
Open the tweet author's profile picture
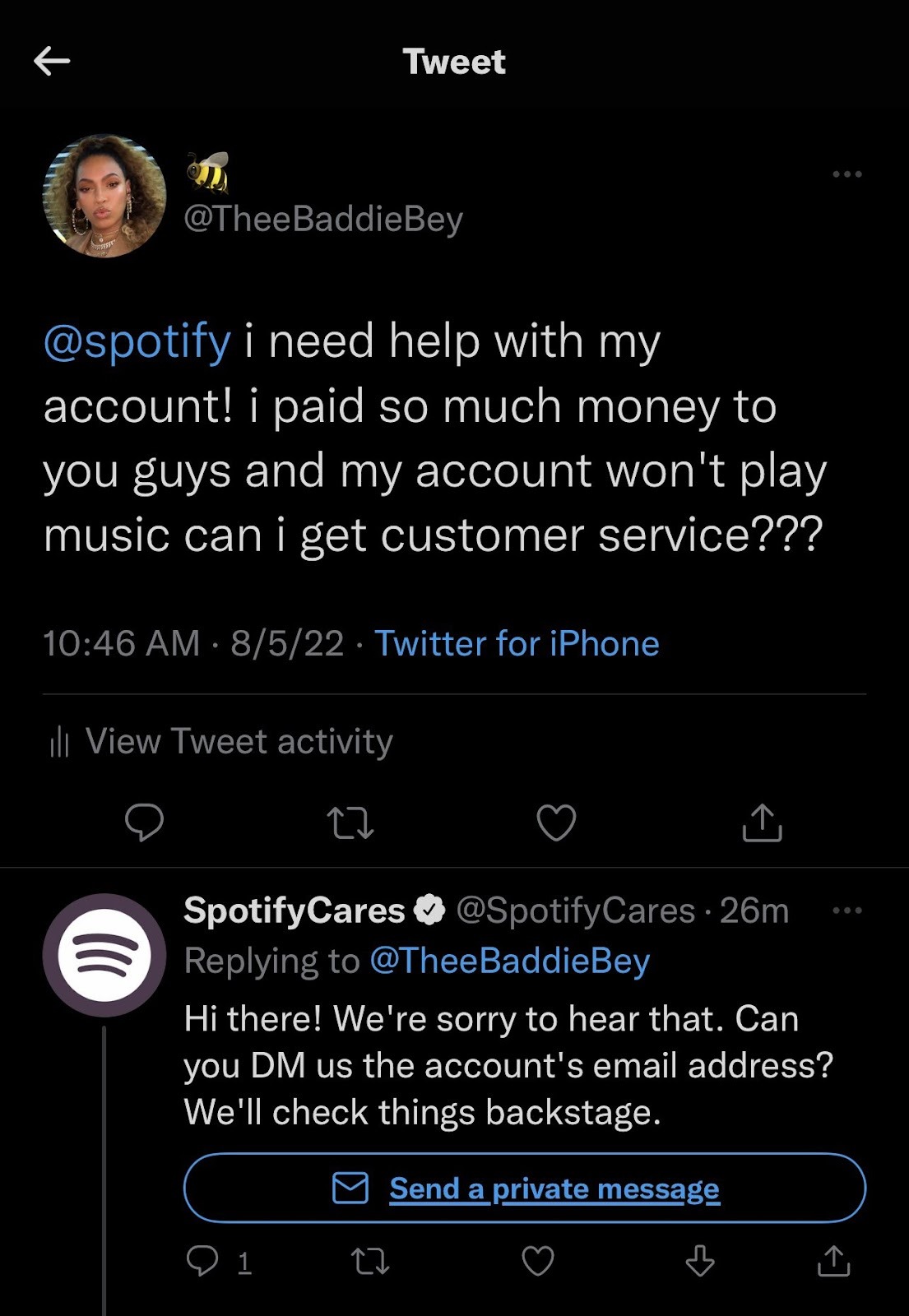tap(104, 197)
